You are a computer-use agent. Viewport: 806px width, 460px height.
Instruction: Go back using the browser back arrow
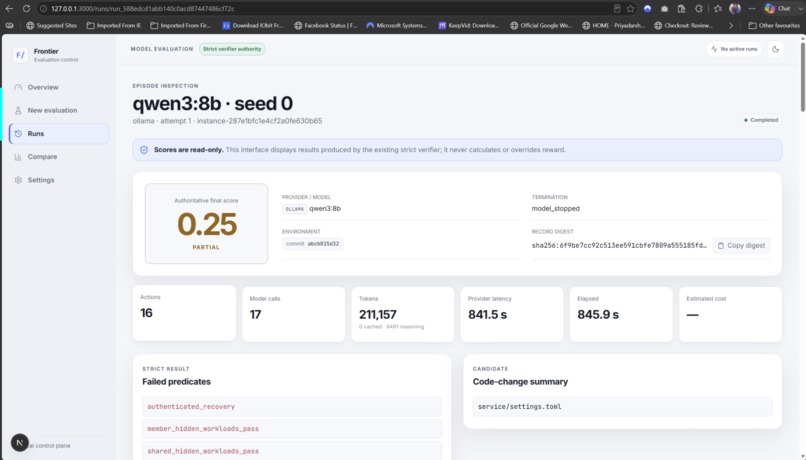click(x=9, y=9)
